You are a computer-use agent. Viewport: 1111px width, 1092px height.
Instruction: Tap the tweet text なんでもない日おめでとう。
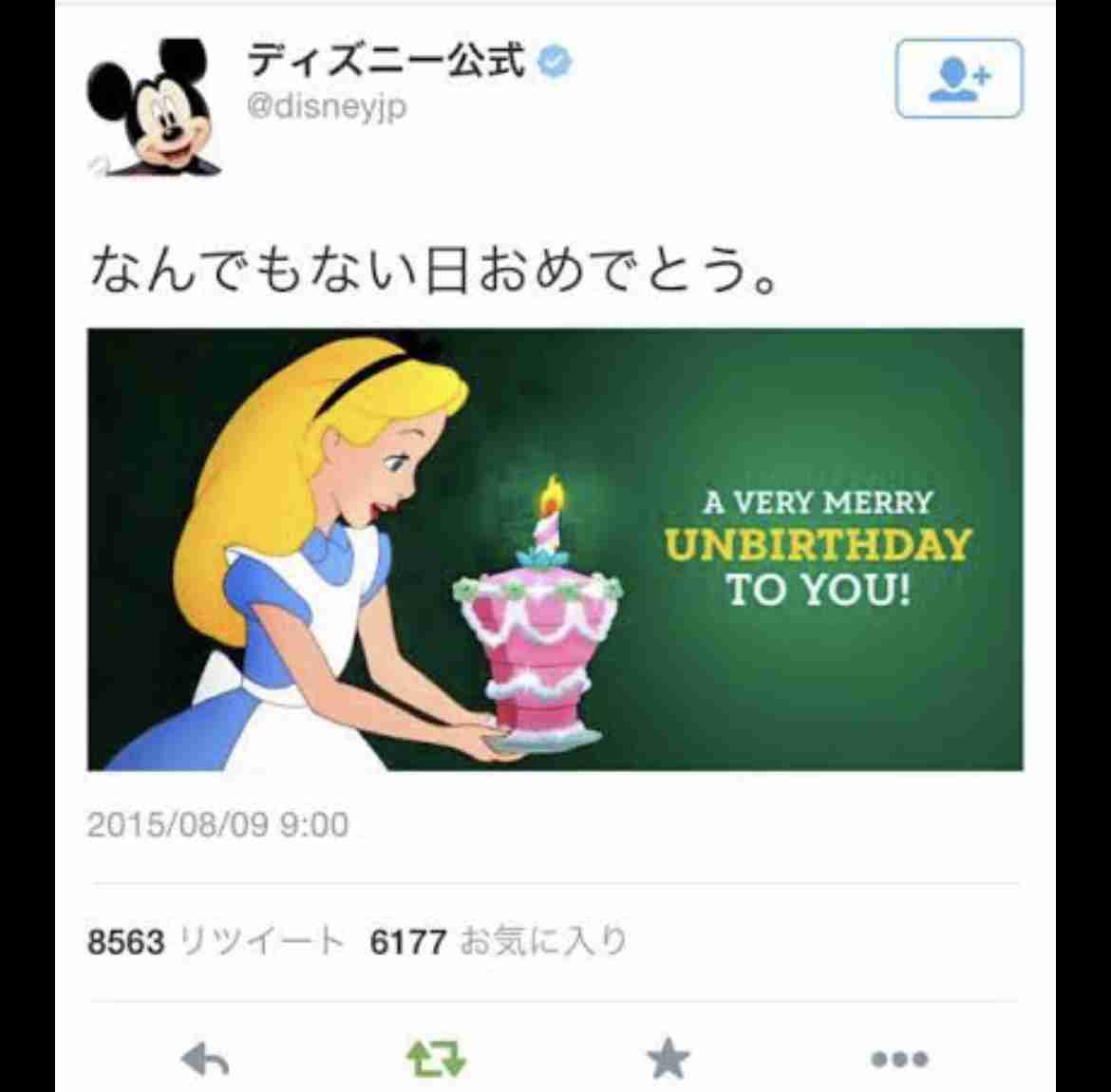pos(434,270)
